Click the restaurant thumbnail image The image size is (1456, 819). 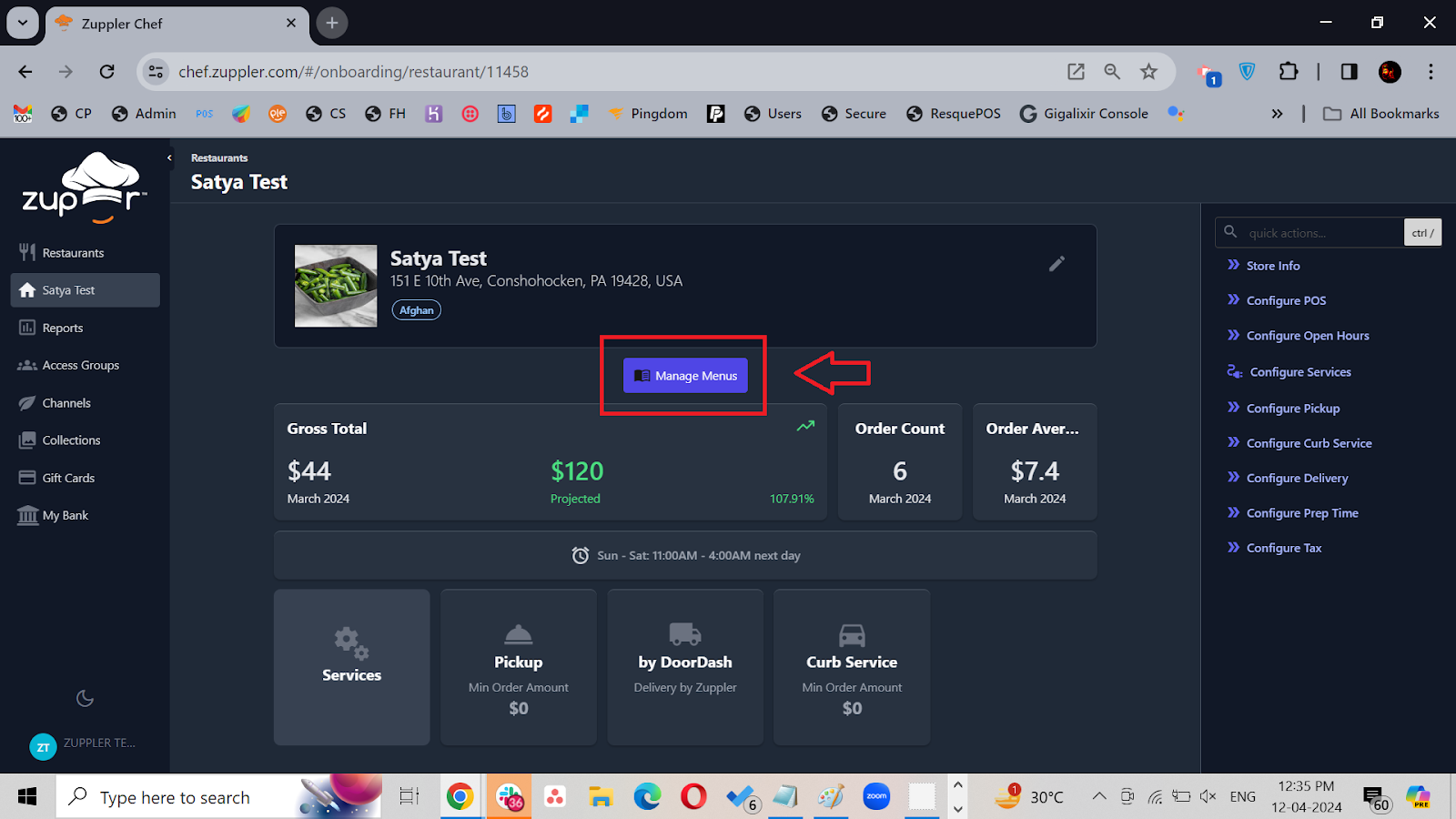(x=336, y=286)
